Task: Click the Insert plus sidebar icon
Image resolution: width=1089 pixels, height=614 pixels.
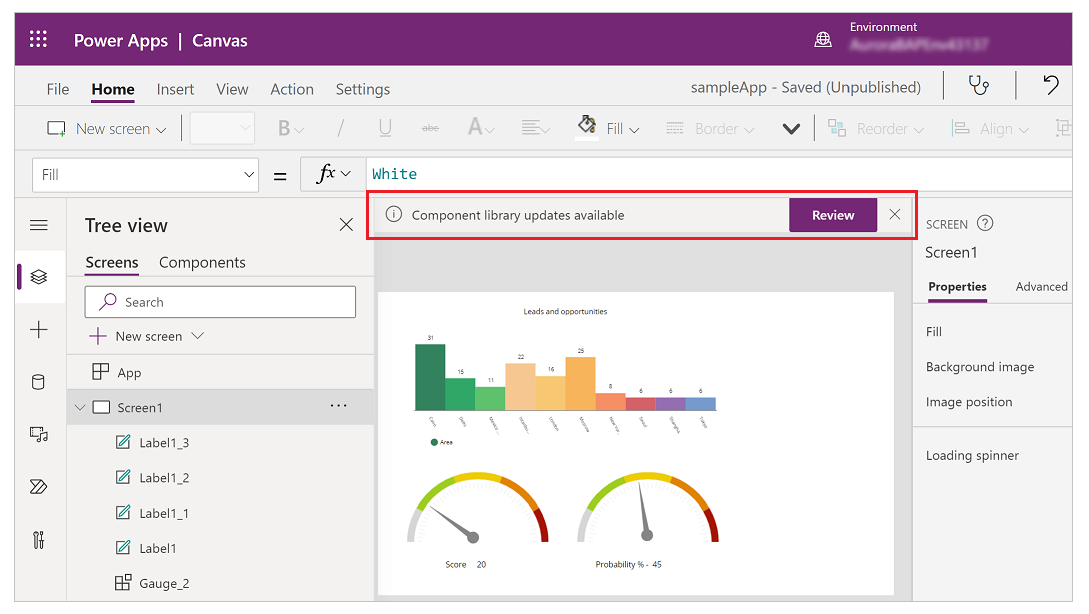Action: click(39, 329)
